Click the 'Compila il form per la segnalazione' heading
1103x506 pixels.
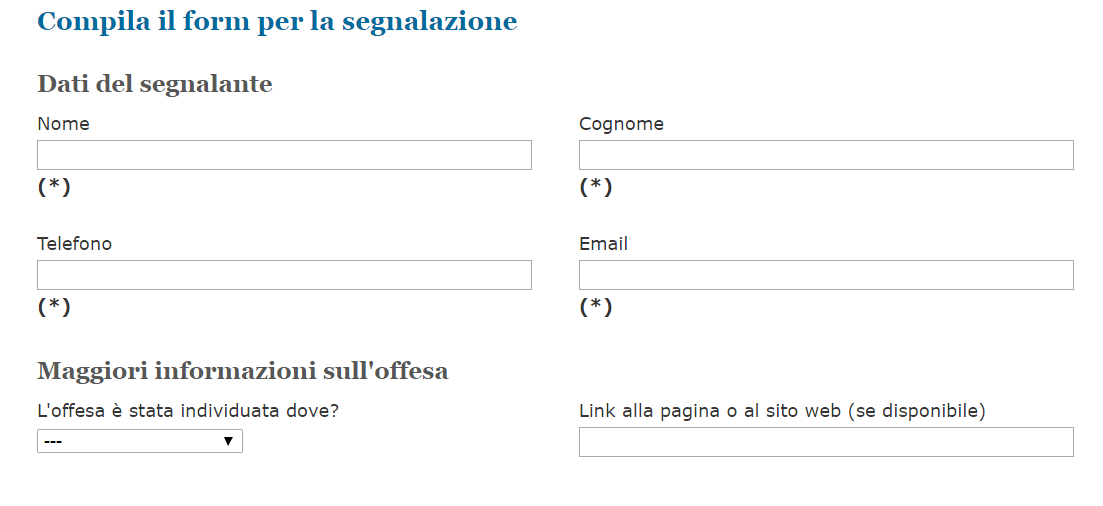pyautogui.click(x=277, y=21)
